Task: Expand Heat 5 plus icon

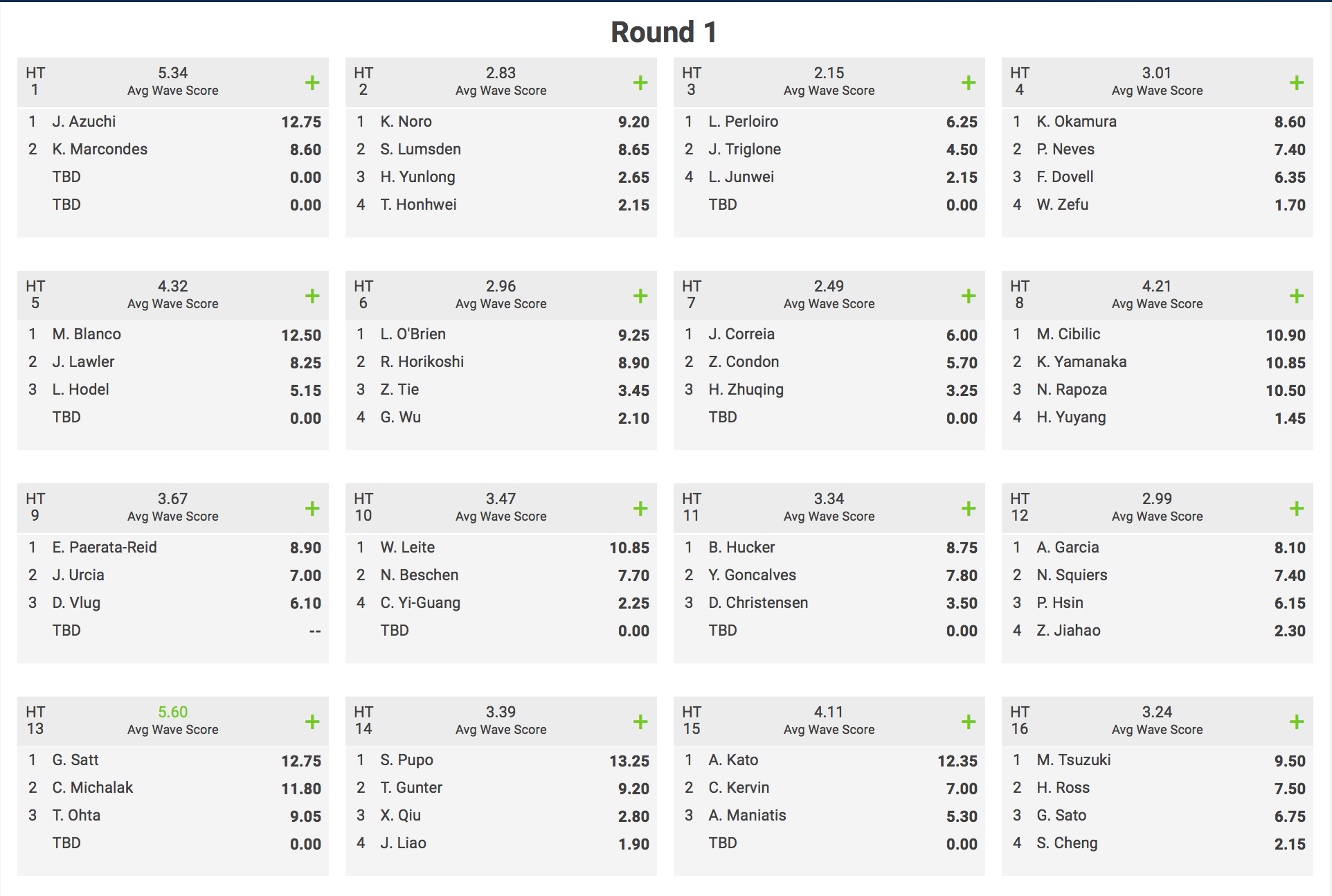Action: point(312,296)
